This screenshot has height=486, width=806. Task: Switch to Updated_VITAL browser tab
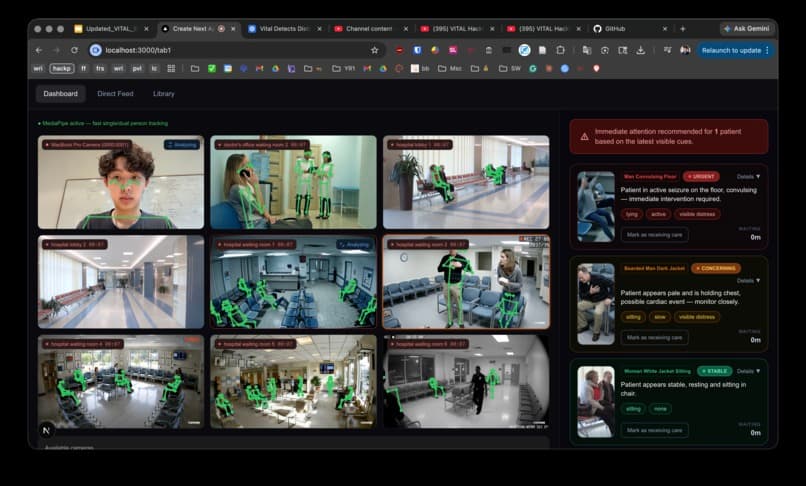click(111, 29)
